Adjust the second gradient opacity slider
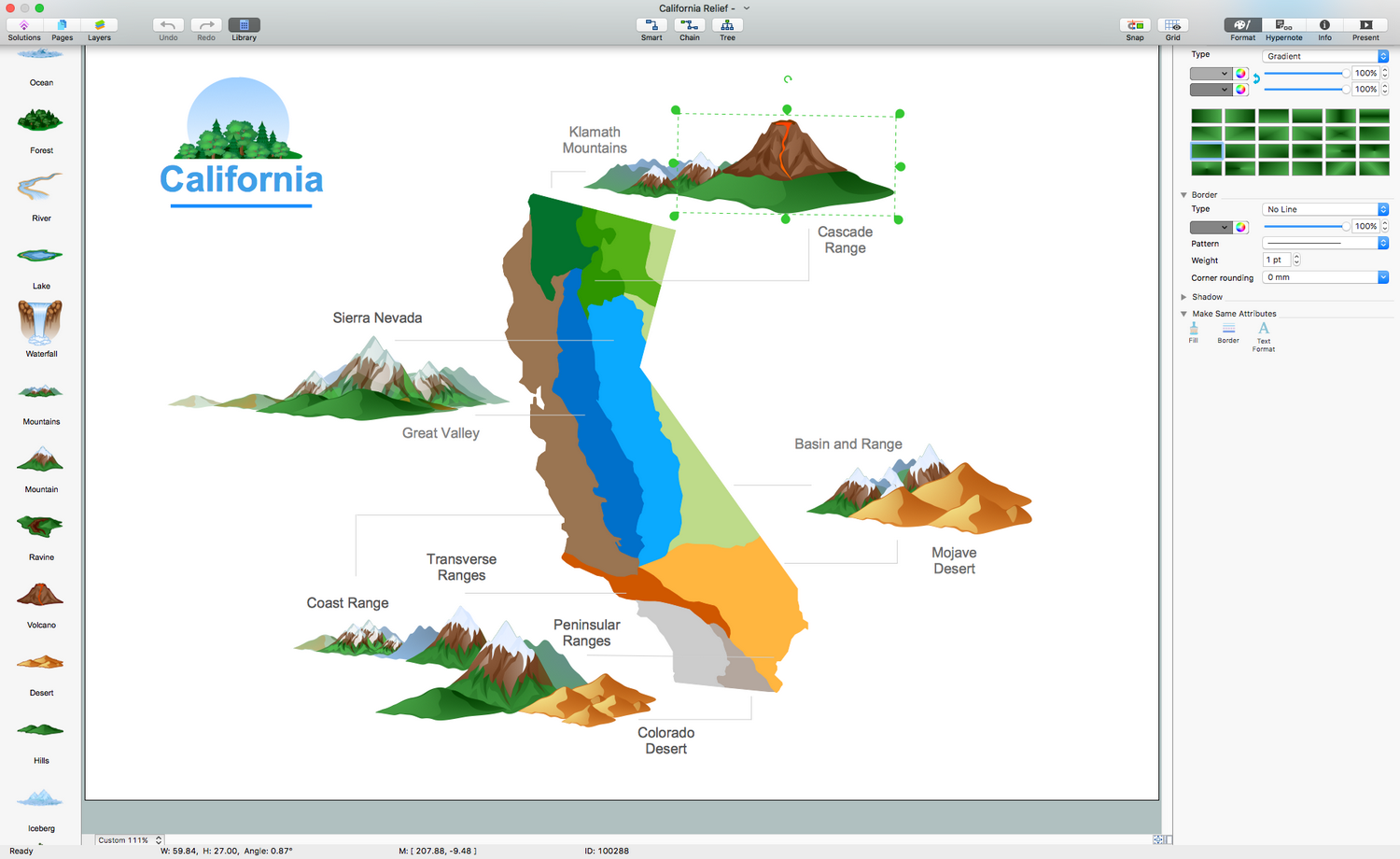1400x859 pixels. [x=1306, y=90]
